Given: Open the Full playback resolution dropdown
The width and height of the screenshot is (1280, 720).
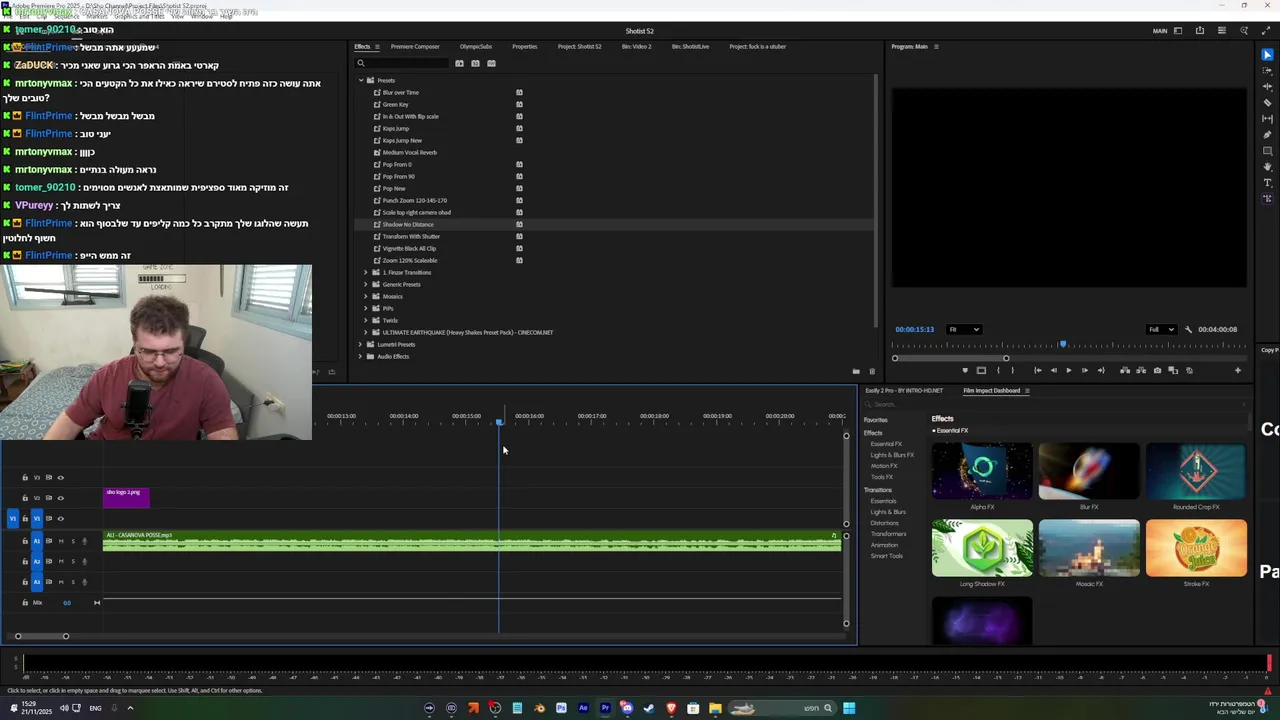Looking at the screenshot, I should pos(1162,329).
